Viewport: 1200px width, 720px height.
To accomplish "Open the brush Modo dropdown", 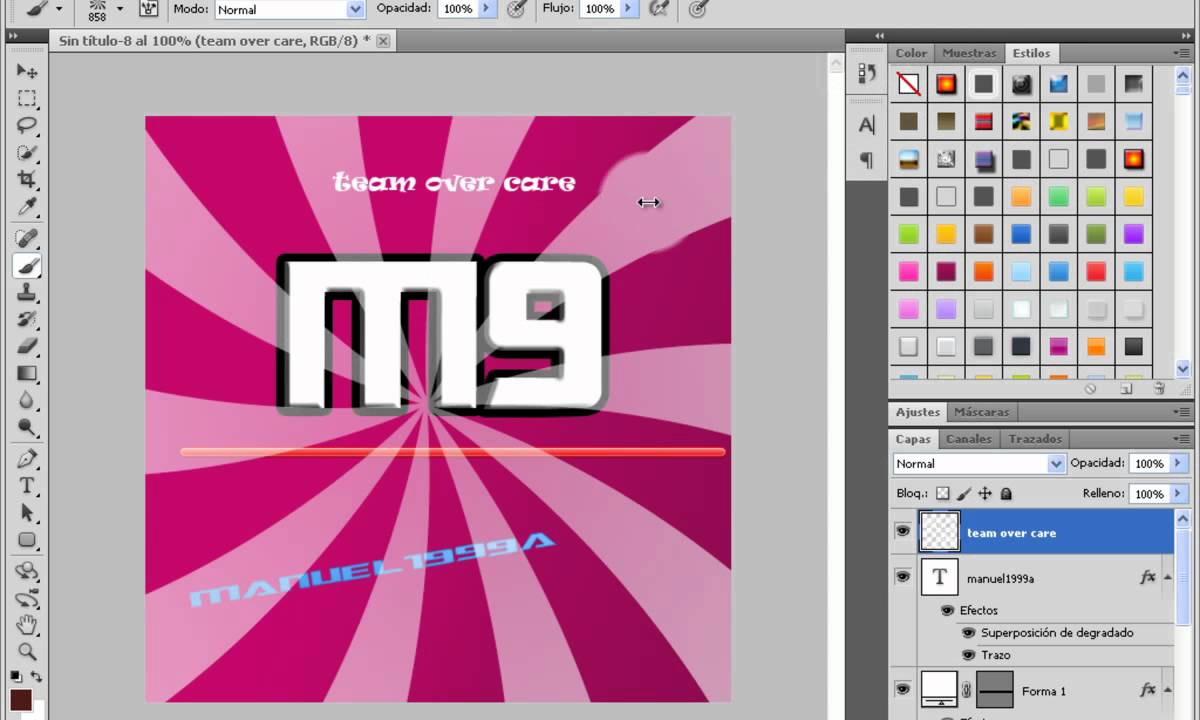I will (356, 9).
